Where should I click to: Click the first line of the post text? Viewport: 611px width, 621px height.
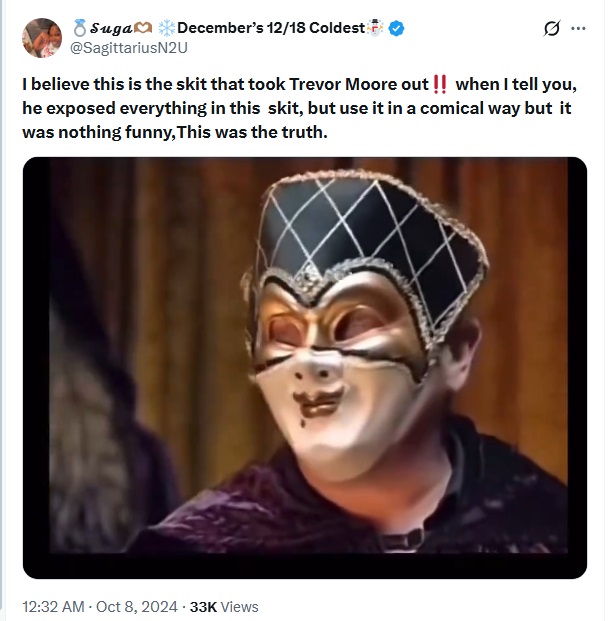220,83
